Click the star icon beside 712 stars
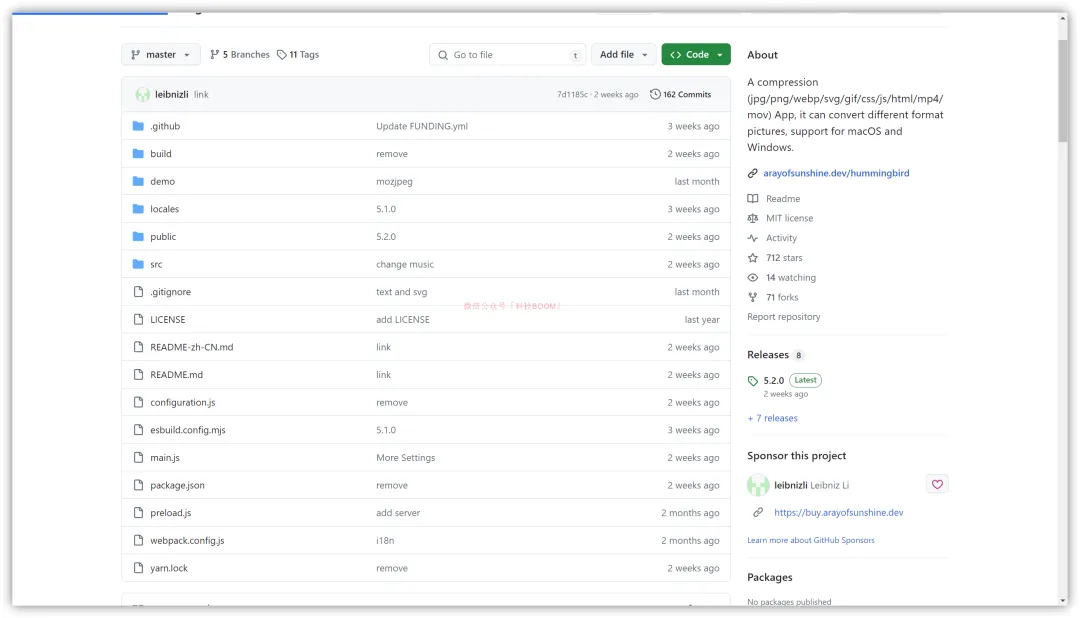Viewport: 1080px width, 618px height. tap(753, 258)
